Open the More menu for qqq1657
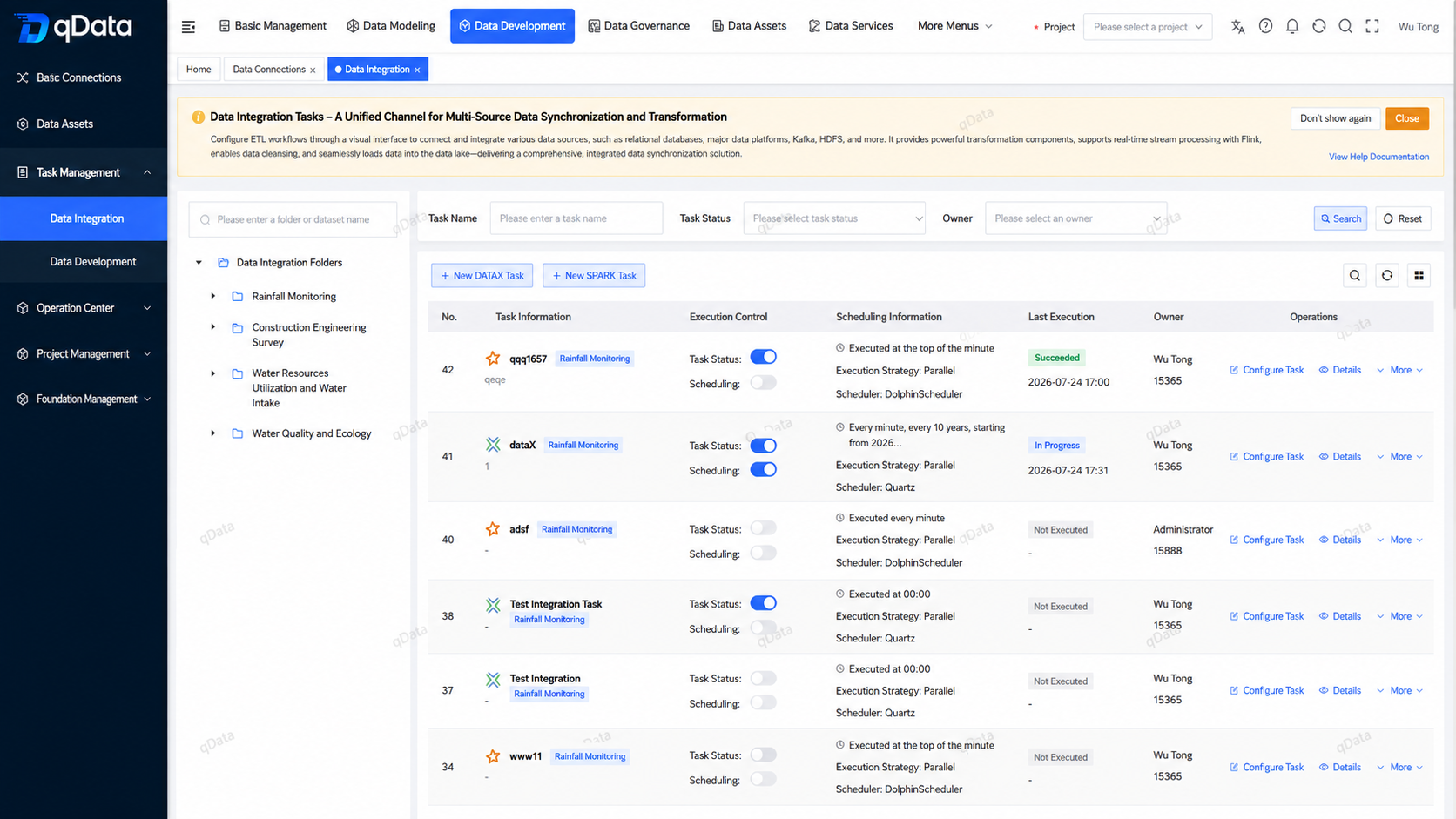This screenshot has height=819, width=1456. tap(1400, 370)
